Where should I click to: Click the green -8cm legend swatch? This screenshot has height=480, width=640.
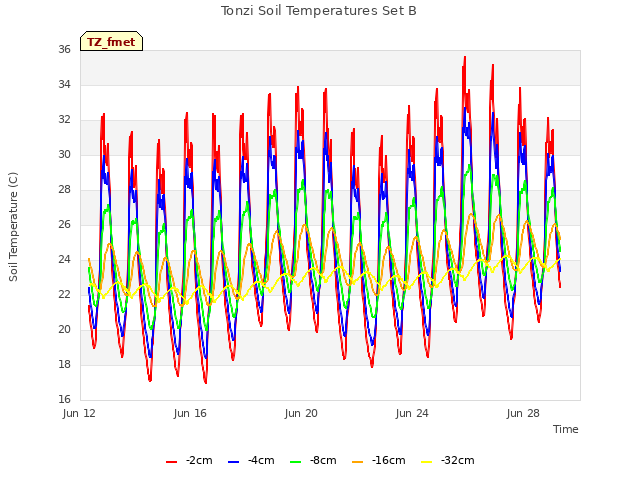click(295, 462)
